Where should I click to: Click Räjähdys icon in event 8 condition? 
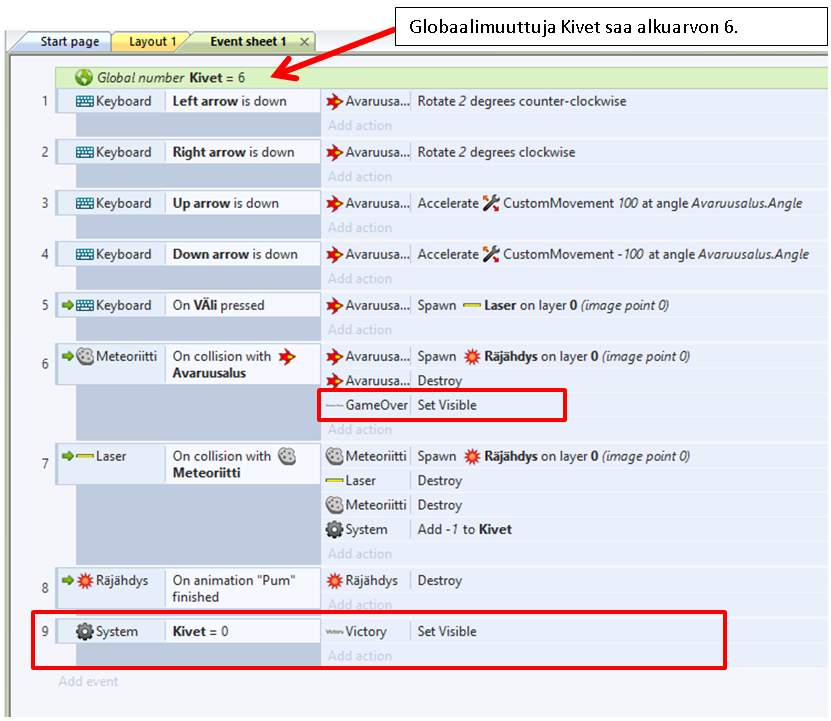(85, 581)
